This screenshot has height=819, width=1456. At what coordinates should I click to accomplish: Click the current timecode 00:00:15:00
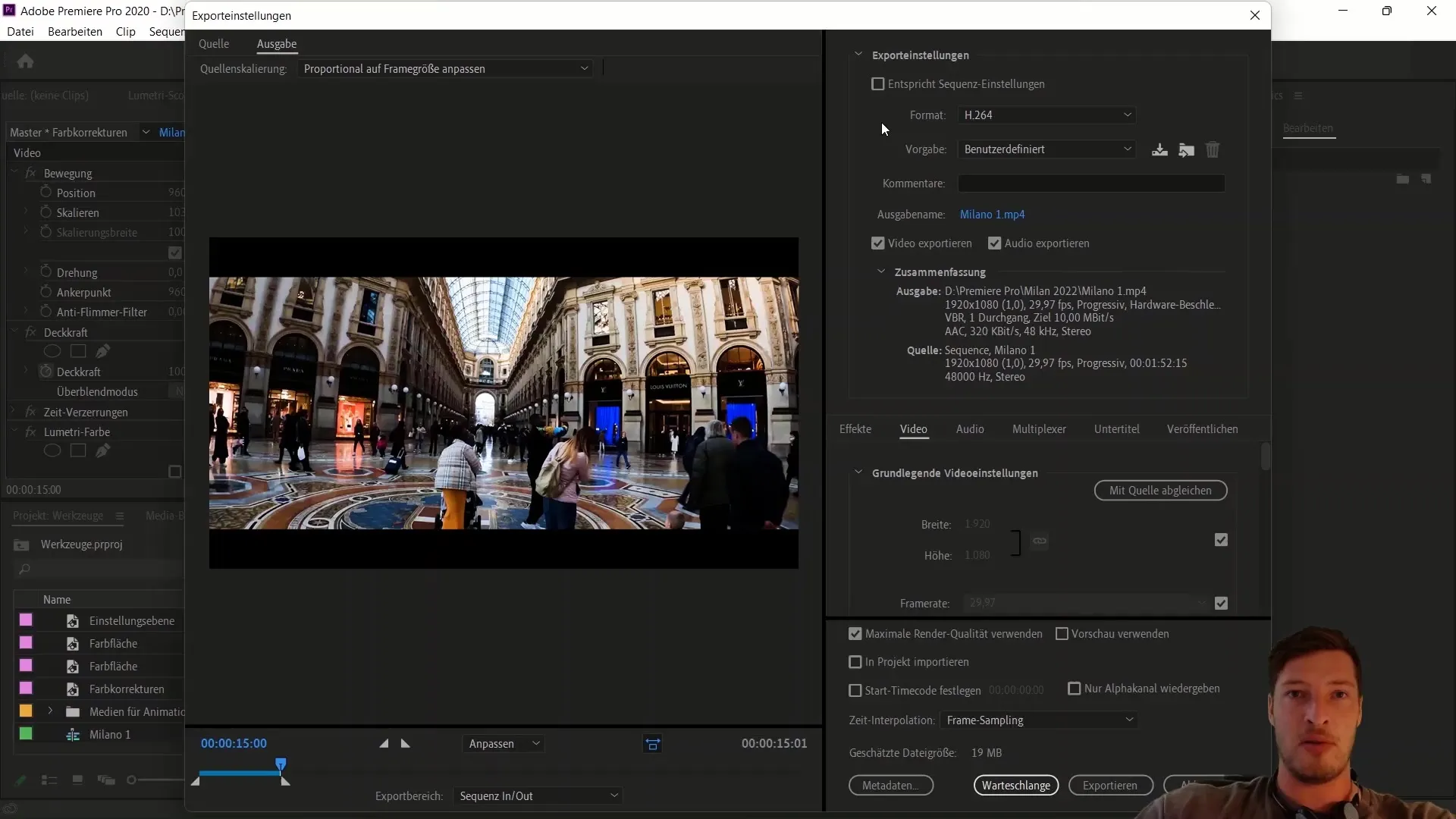(234, 744)
